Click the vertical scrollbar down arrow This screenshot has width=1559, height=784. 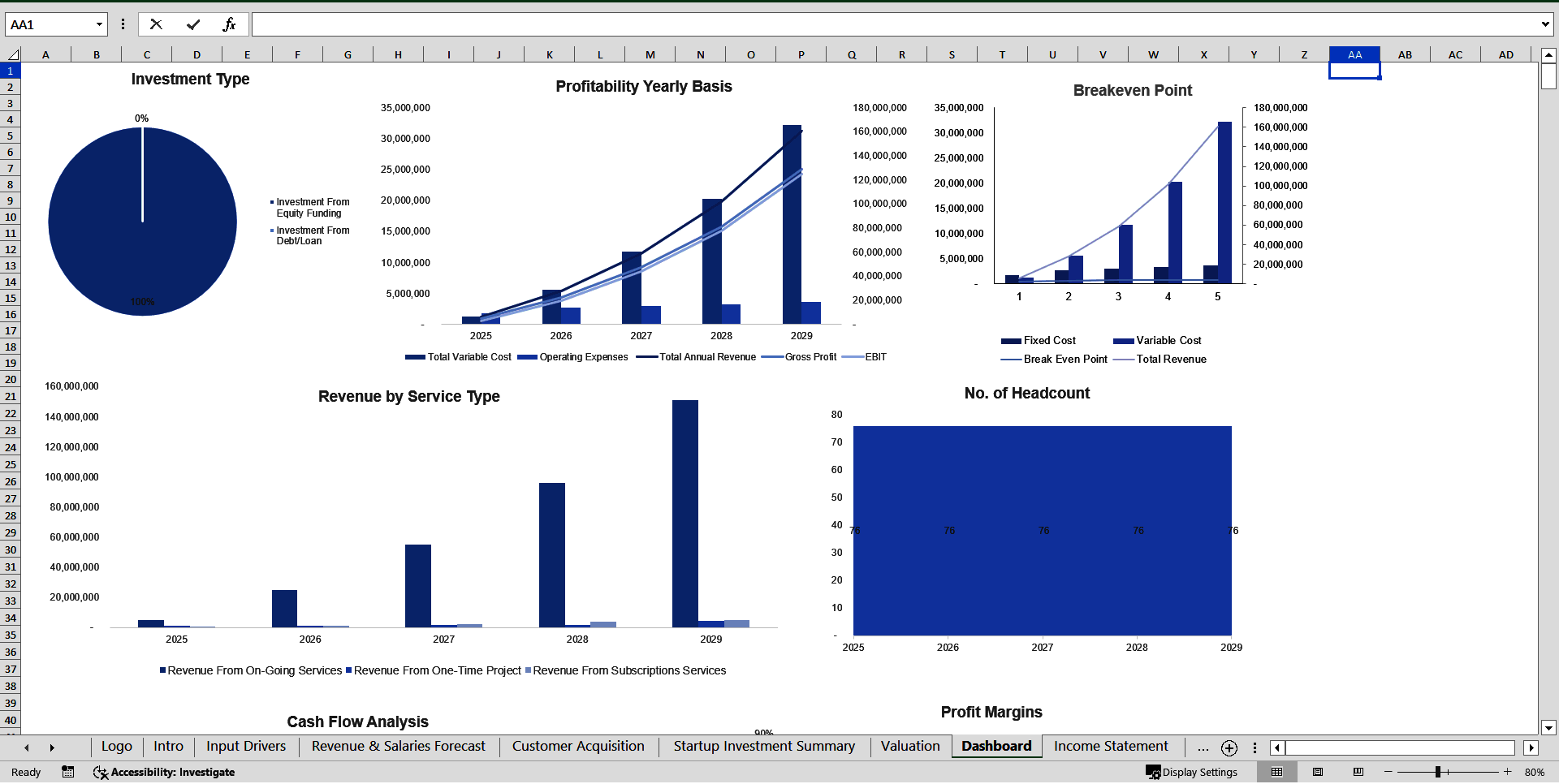1548,728
